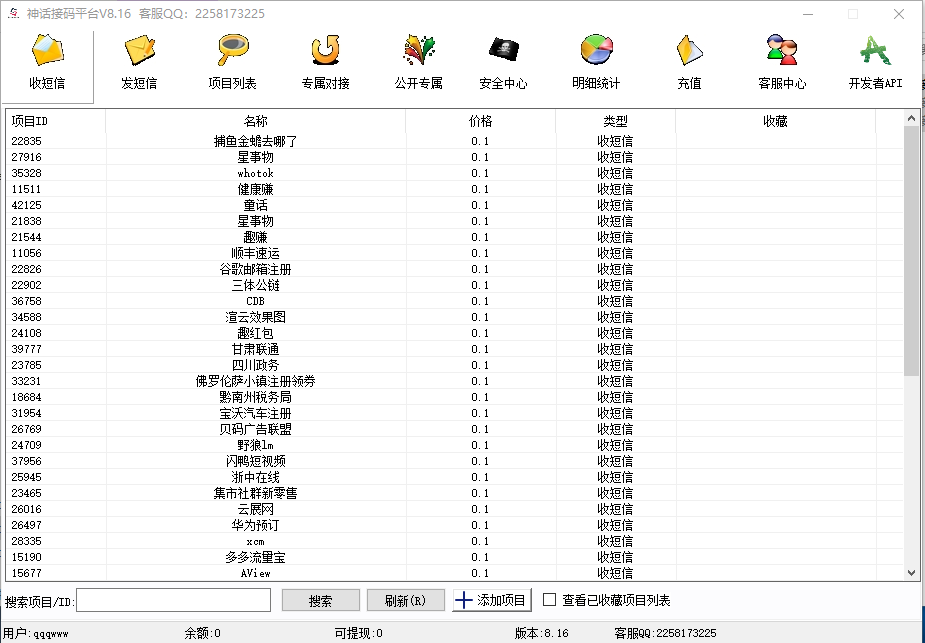
Task: Click the 发短信 send SMS icon
Action: pos(139,50)
